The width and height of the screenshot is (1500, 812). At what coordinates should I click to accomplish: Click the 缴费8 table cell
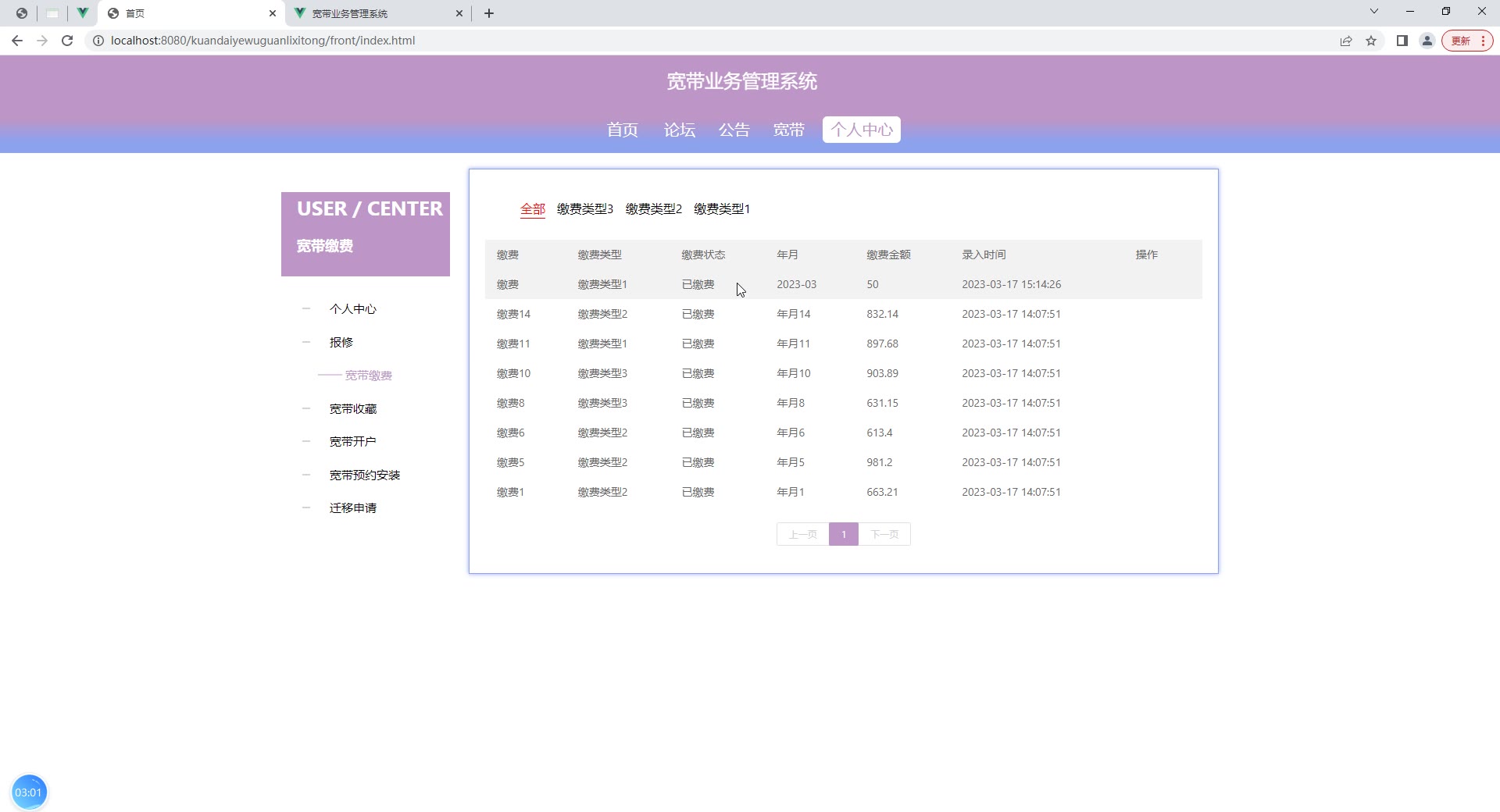pos(511,403)
